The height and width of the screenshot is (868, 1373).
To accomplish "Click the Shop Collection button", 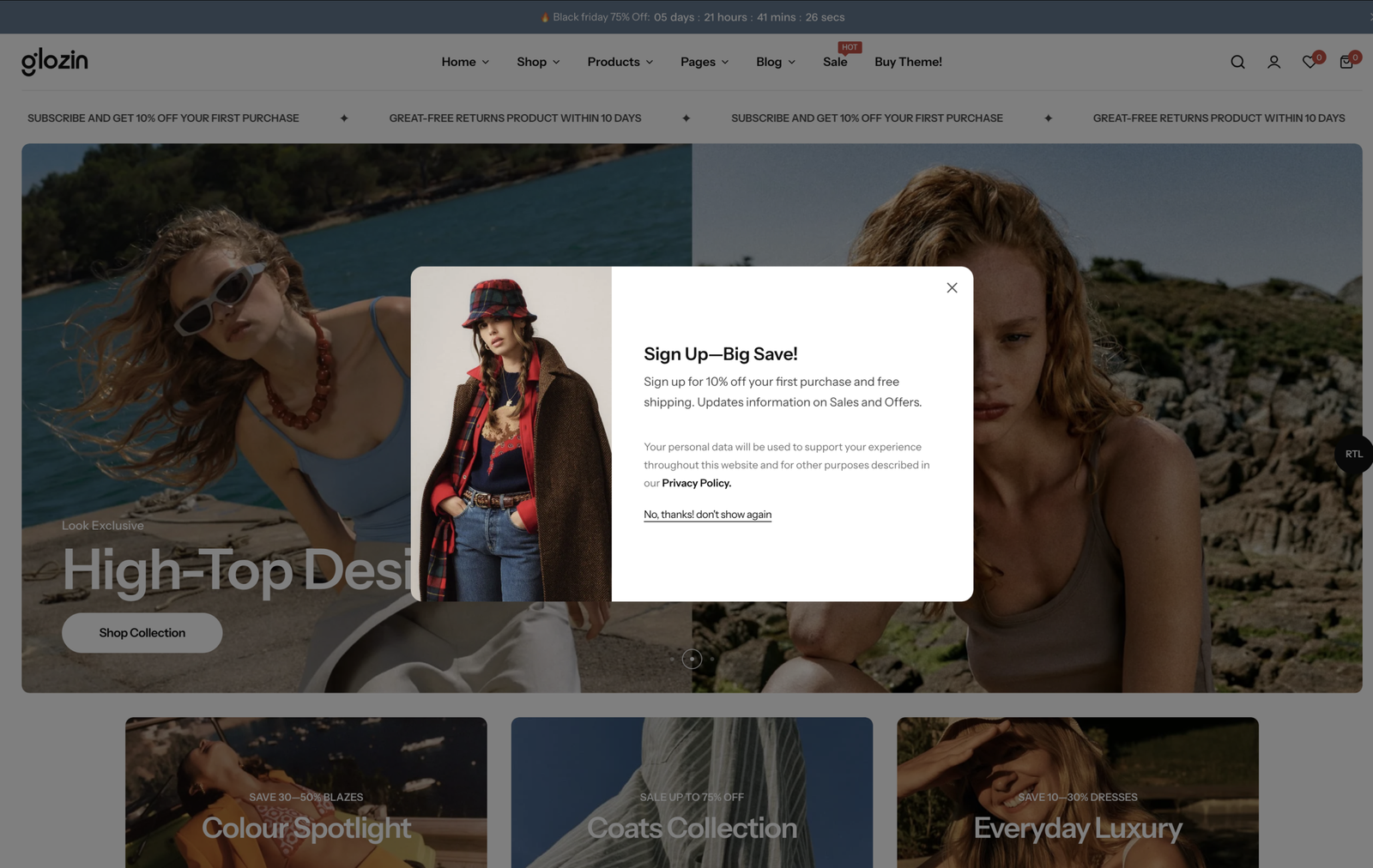I will (142, 633).
